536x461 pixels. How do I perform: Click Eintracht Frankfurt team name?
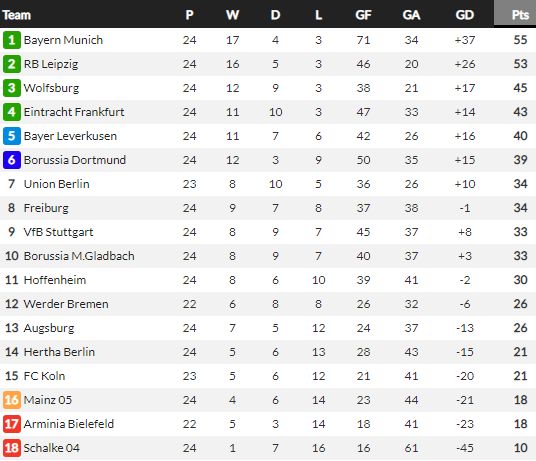(74, 112)
